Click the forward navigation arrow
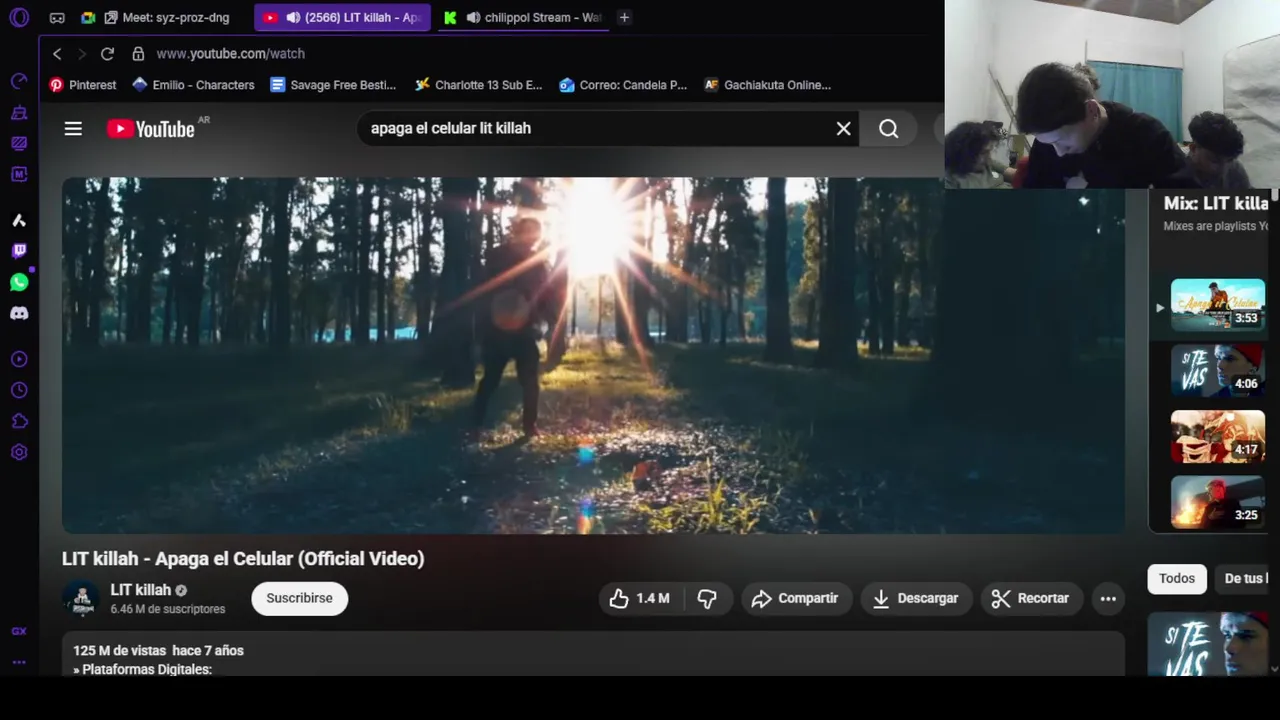 (x=82, y=53)
